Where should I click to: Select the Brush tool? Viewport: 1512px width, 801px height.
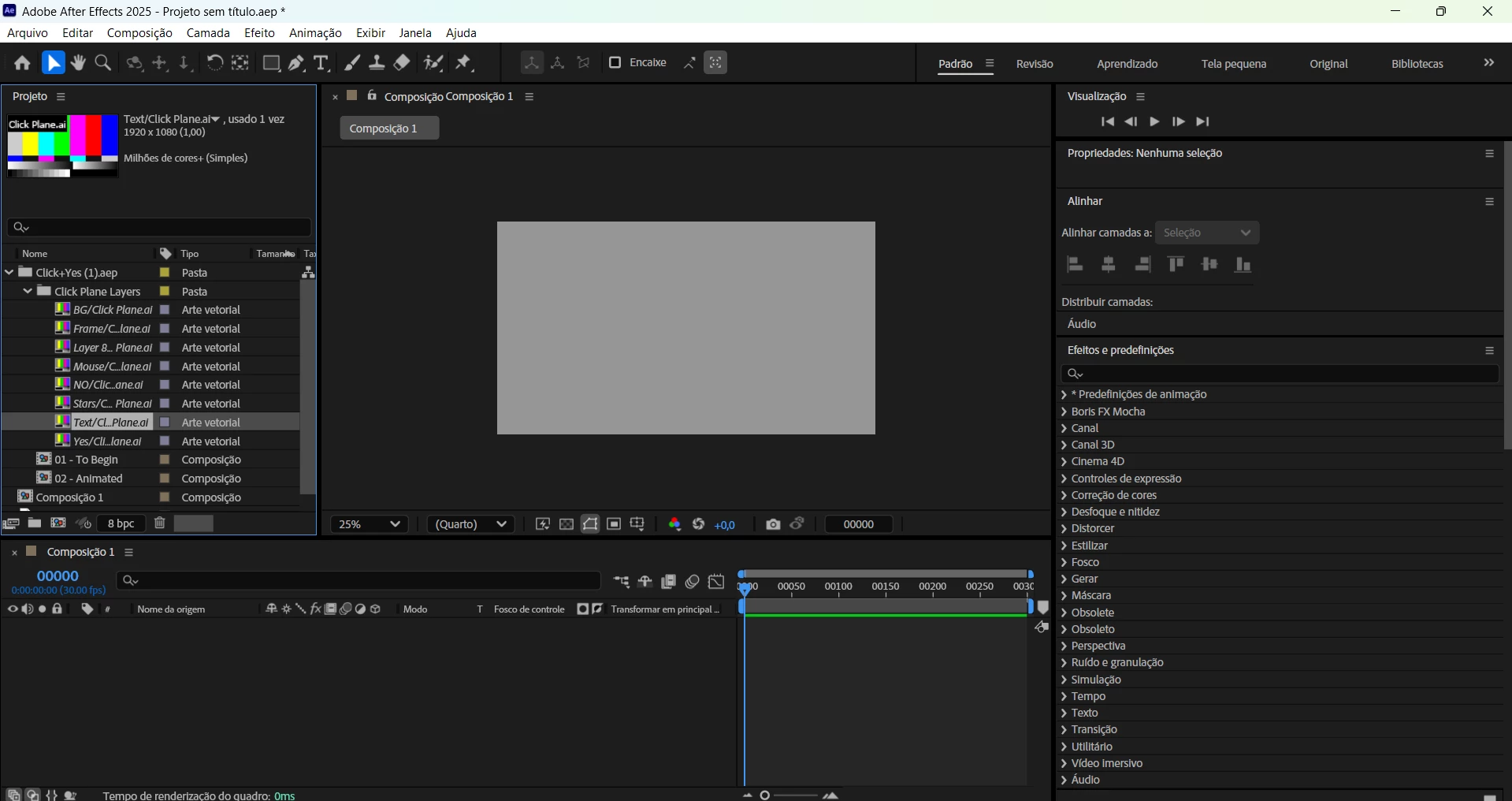tap(353, 63)
